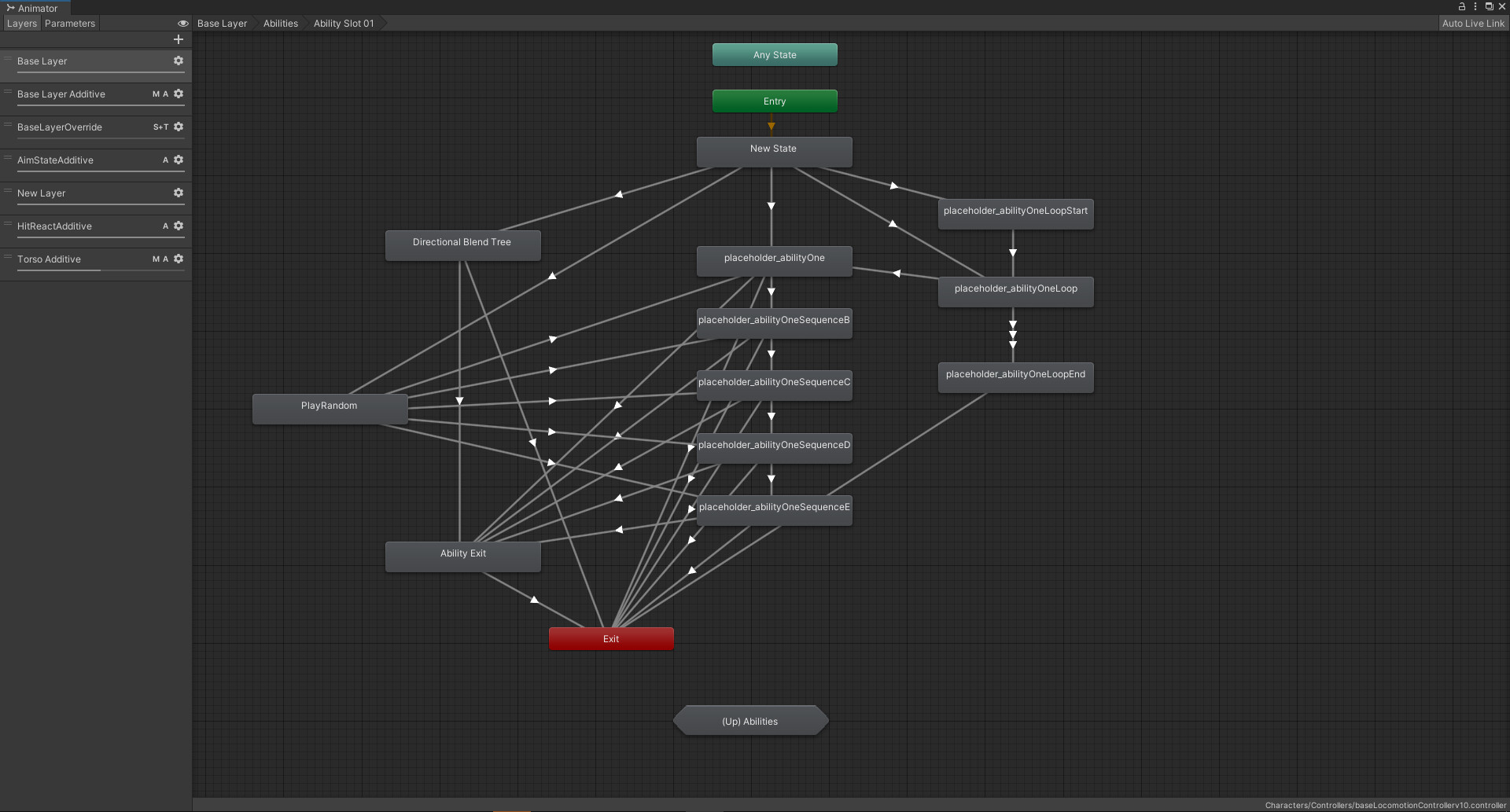
Task: Open the Animator window kebab menu
Action: click(1475, 6)
